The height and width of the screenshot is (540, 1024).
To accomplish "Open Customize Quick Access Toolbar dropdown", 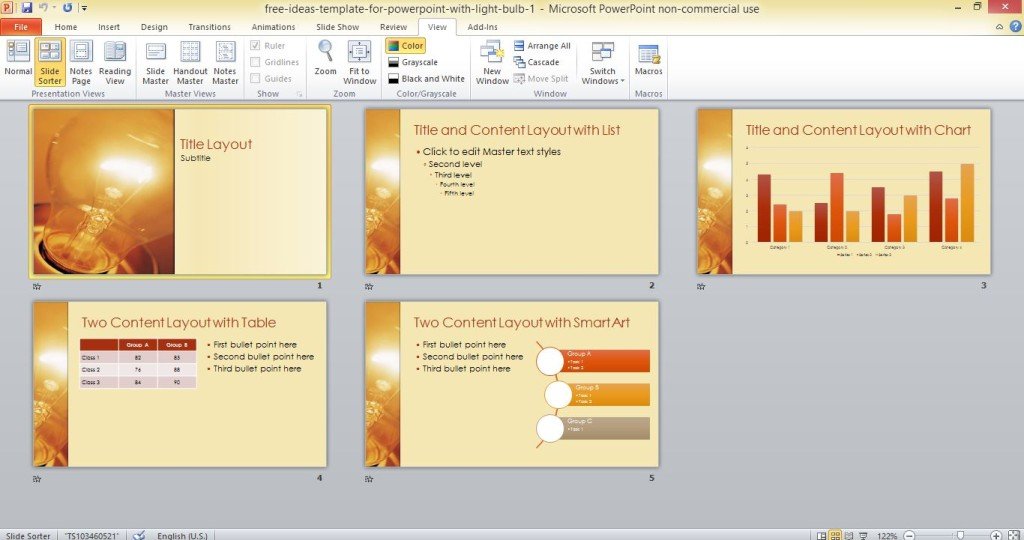I will pyautogui.click(x=85, y=8).
